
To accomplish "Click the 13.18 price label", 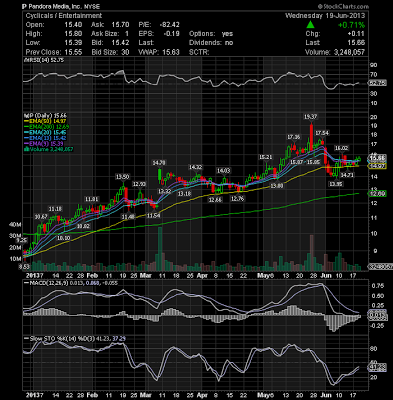I will point(184,194).
